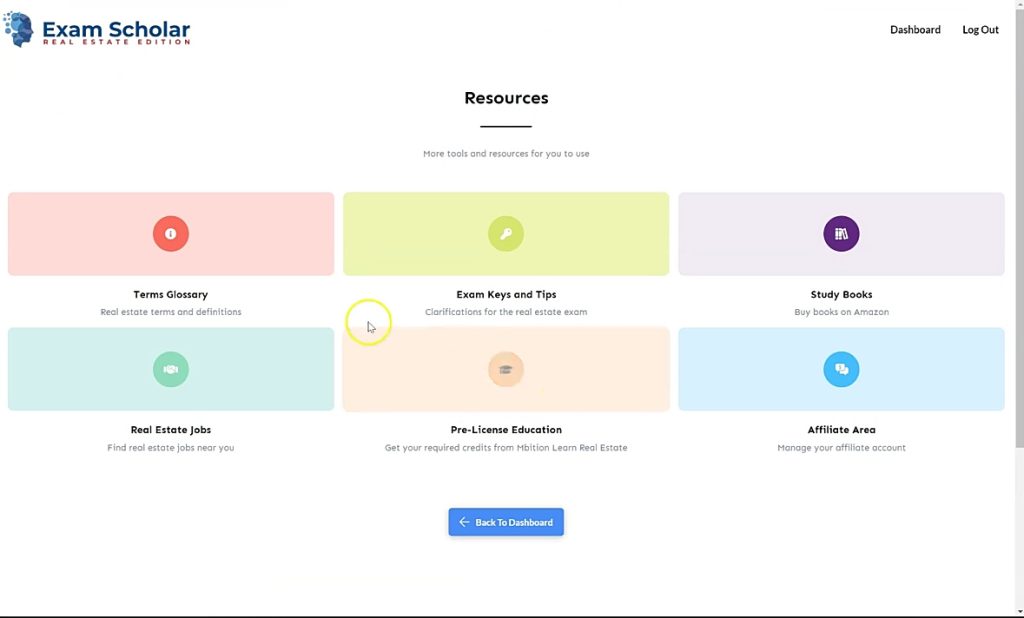Open the Terms Glossary title link

(x=171, y=295)
